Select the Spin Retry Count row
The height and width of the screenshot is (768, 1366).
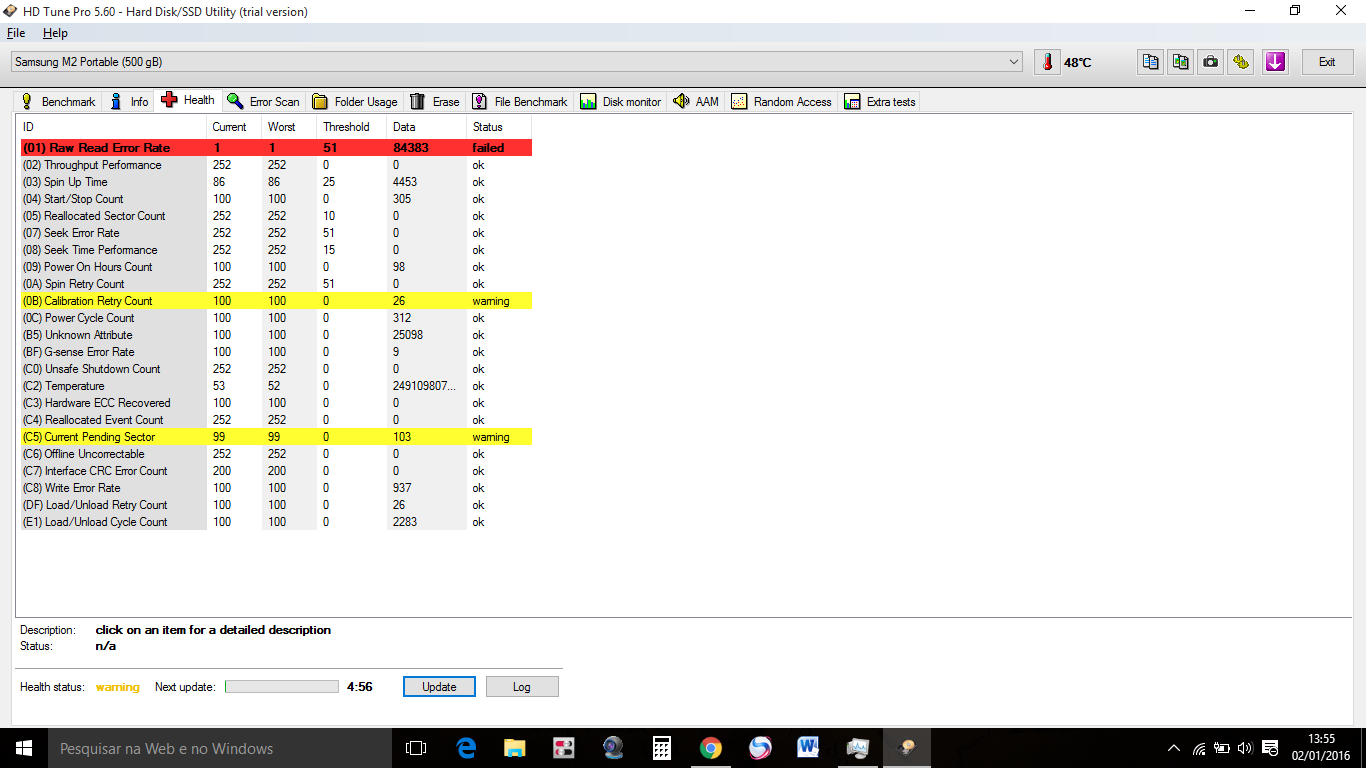(x=276, y=284)
